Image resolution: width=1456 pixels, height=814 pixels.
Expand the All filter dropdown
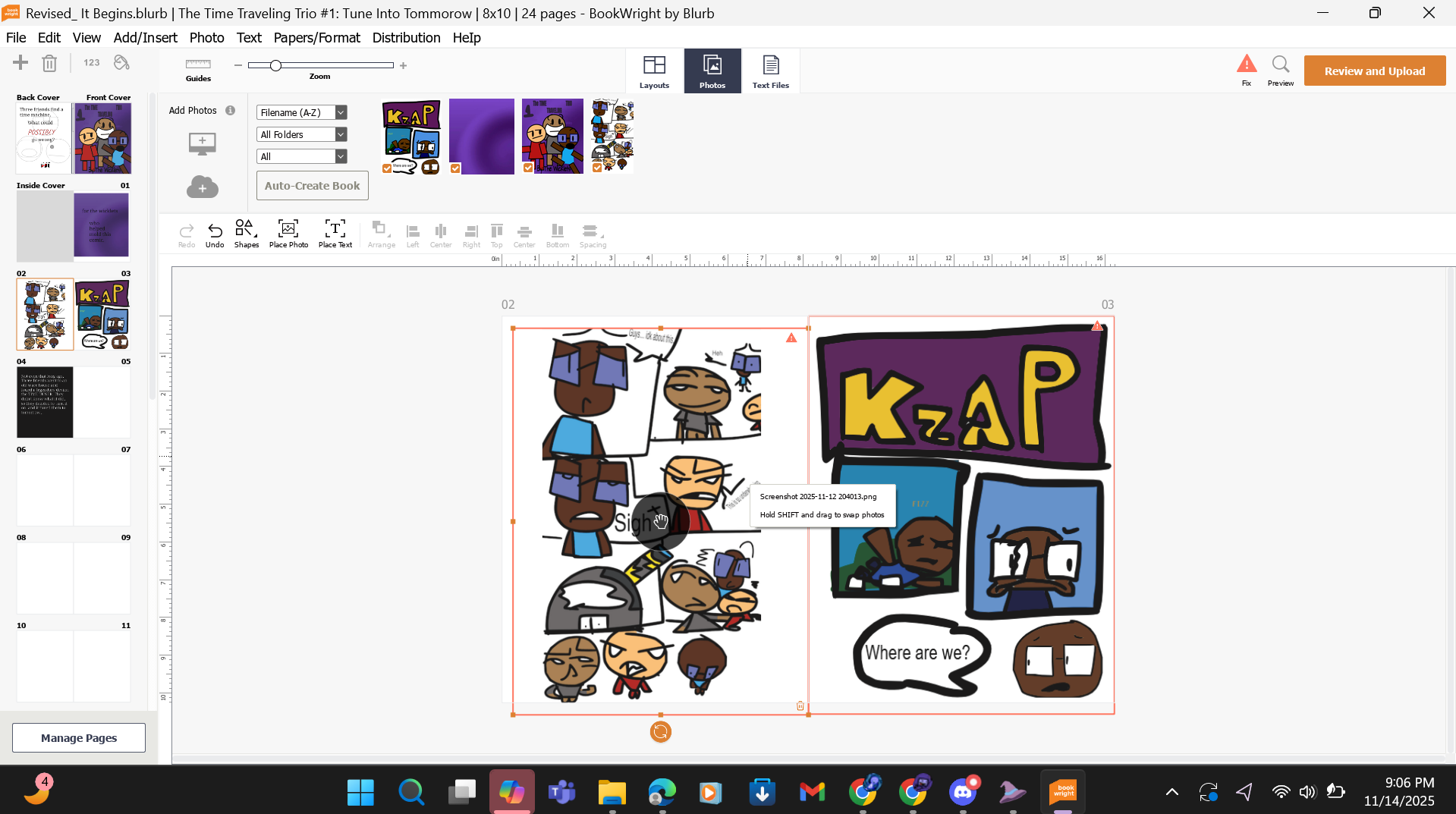pyautogui.click(x=341, y=156)
